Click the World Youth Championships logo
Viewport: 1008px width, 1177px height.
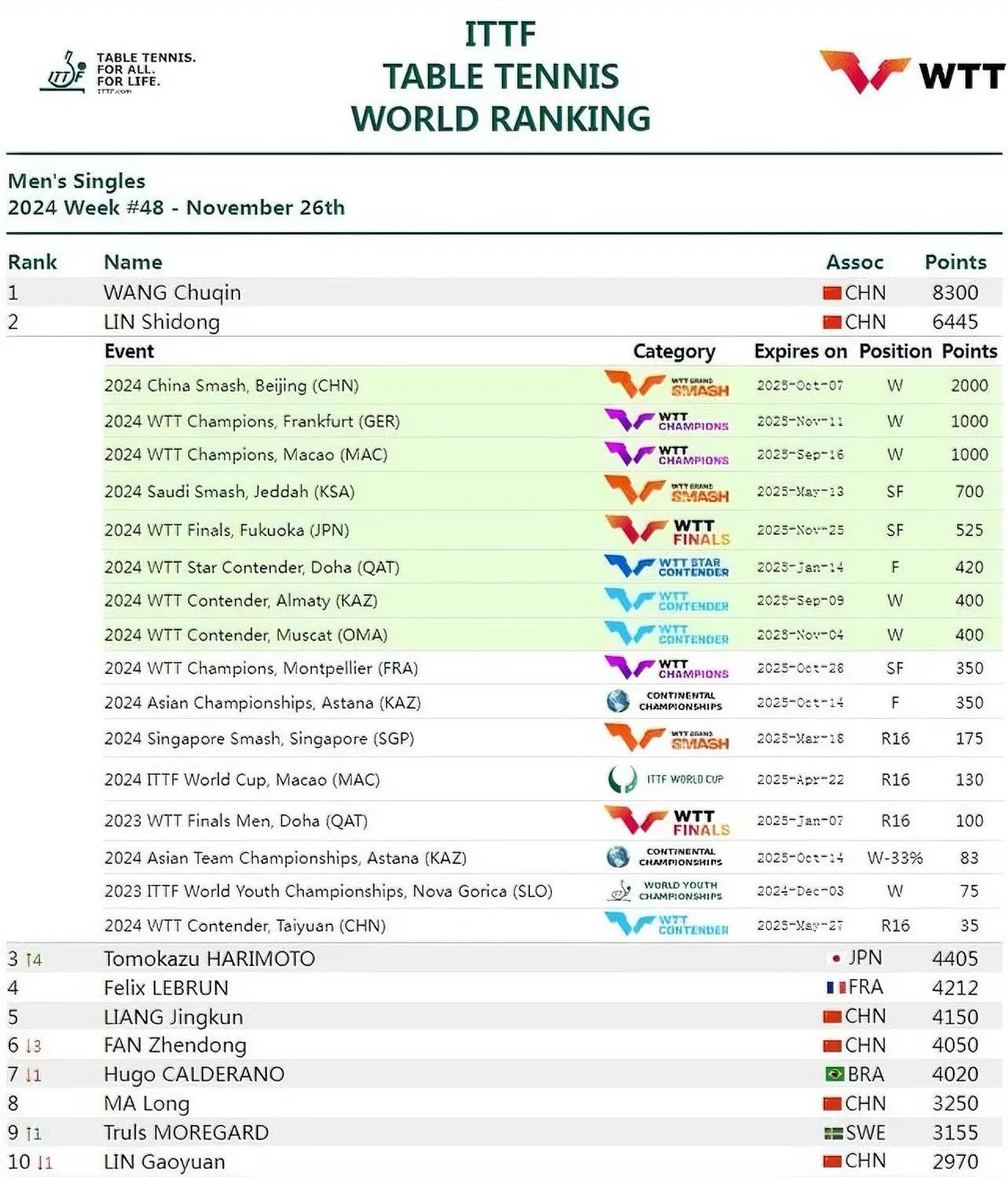pyautogui.click(x=664, y=891)
